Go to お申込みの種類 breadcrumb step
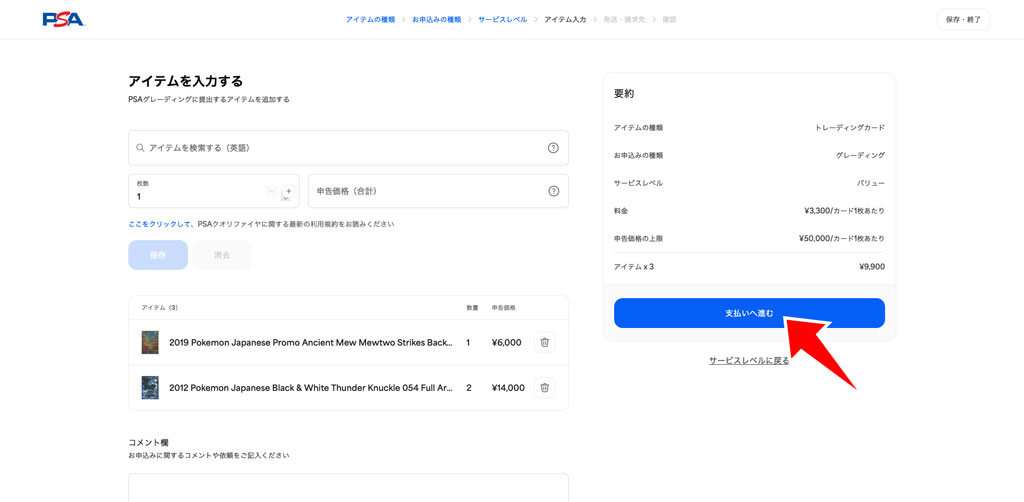This screenshot has height=502, width=1024. click(x=437, y=20)
